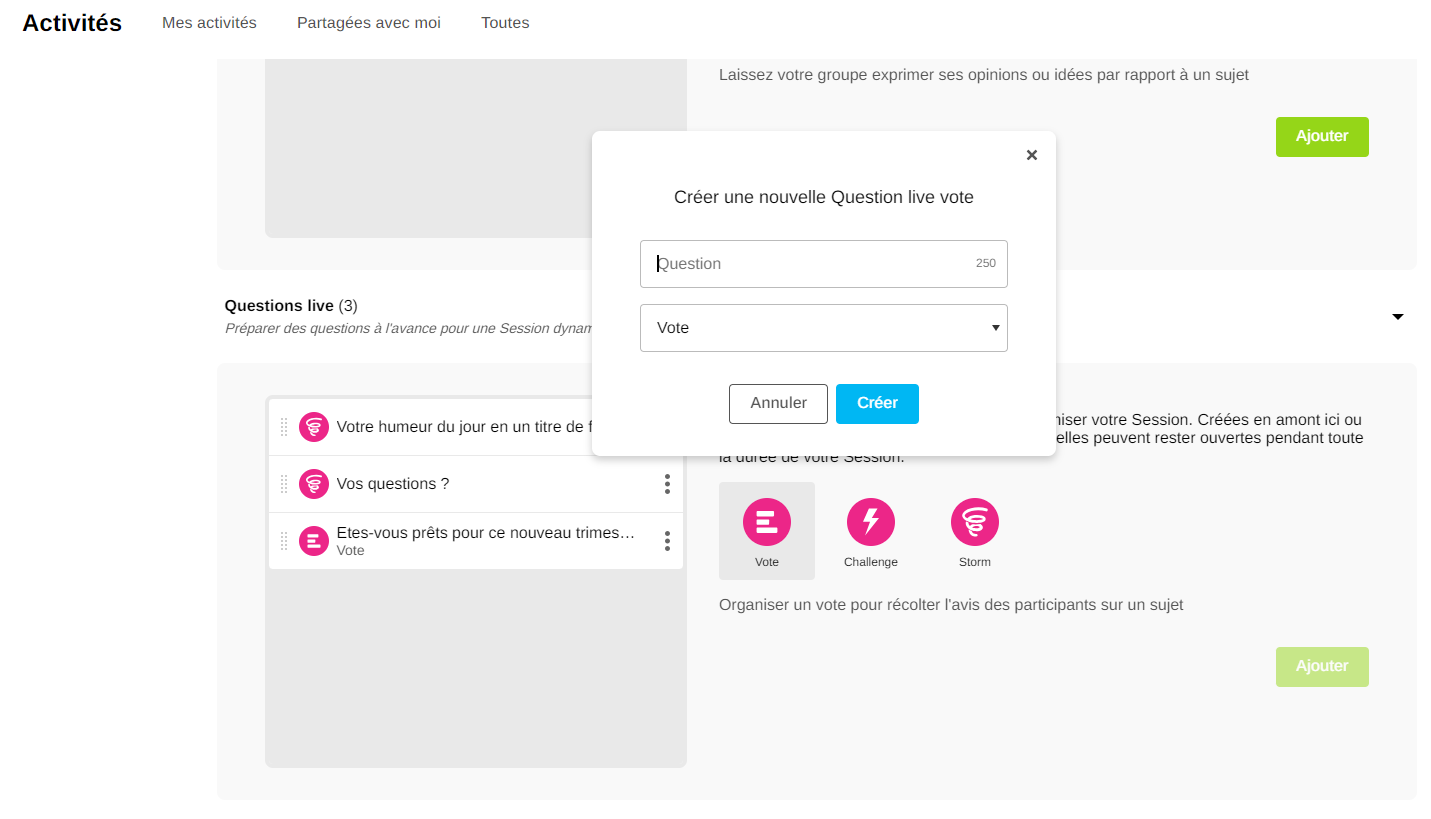Click the green Ajouter button at top

[1321, 137]
